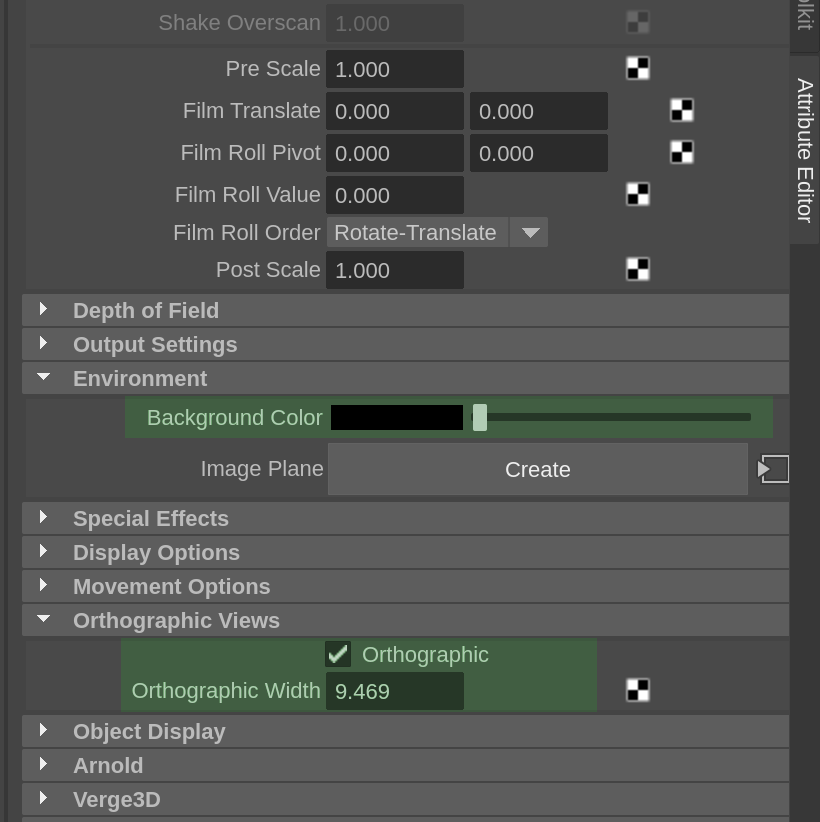820x822 pixels.
Task: Click the Post Scale map button icon
Action: tap(638, 269)
